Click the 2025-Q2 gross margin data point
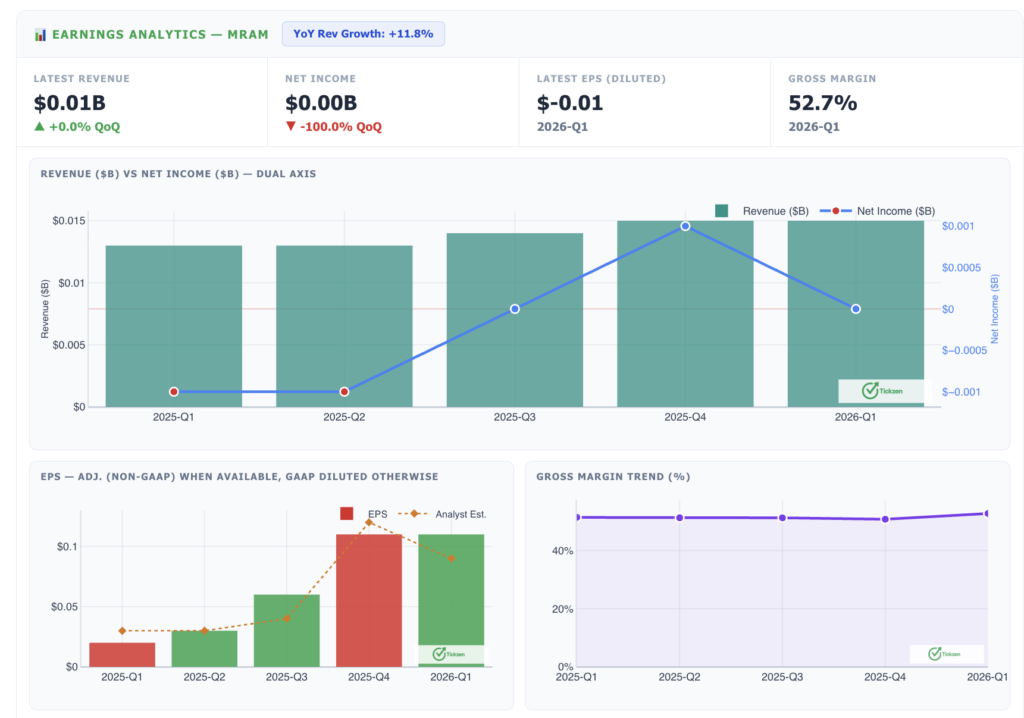The image size is (1024, 718). coord(679,518)
